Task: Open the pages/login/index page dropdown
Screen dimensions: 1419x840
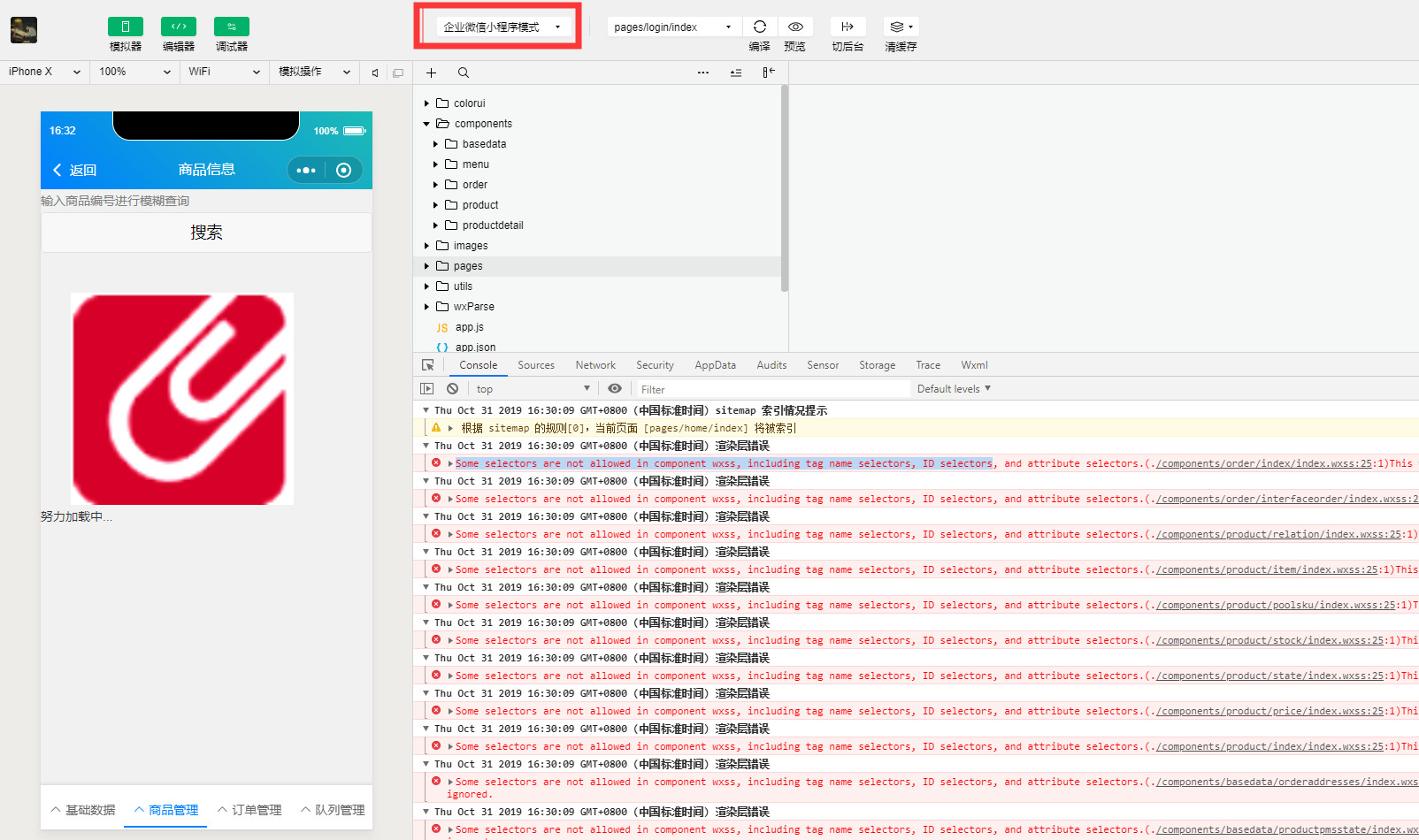Action: tap(673, 27)
